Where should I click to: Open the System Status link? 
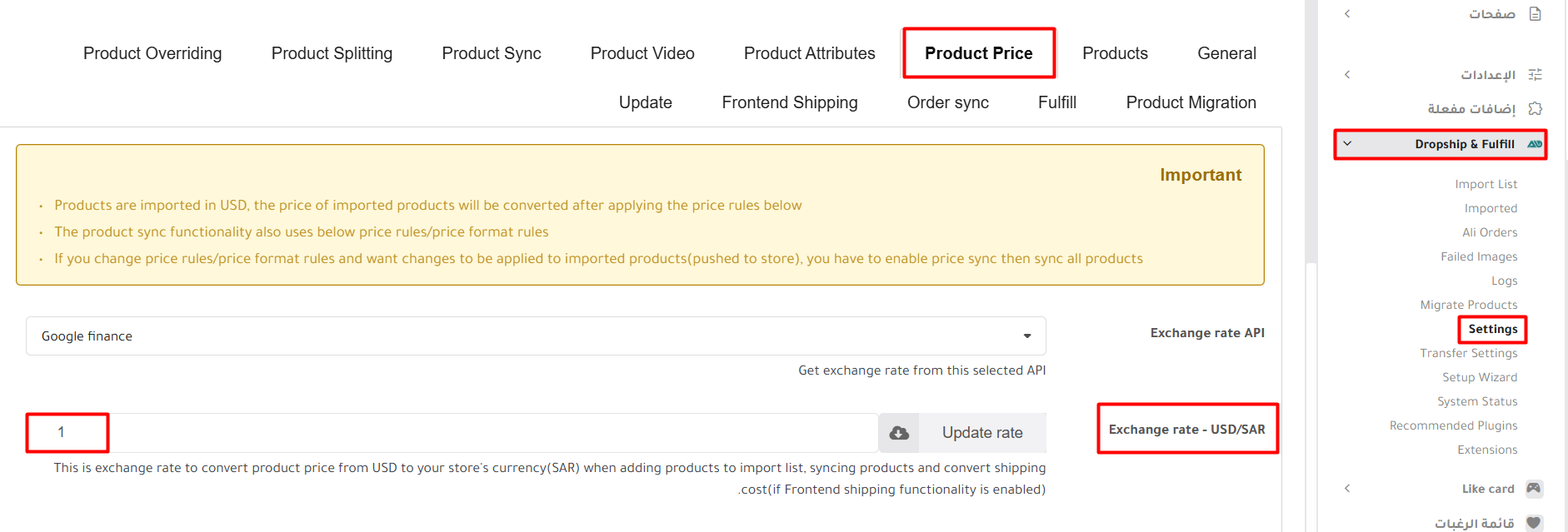(1476, 401)
